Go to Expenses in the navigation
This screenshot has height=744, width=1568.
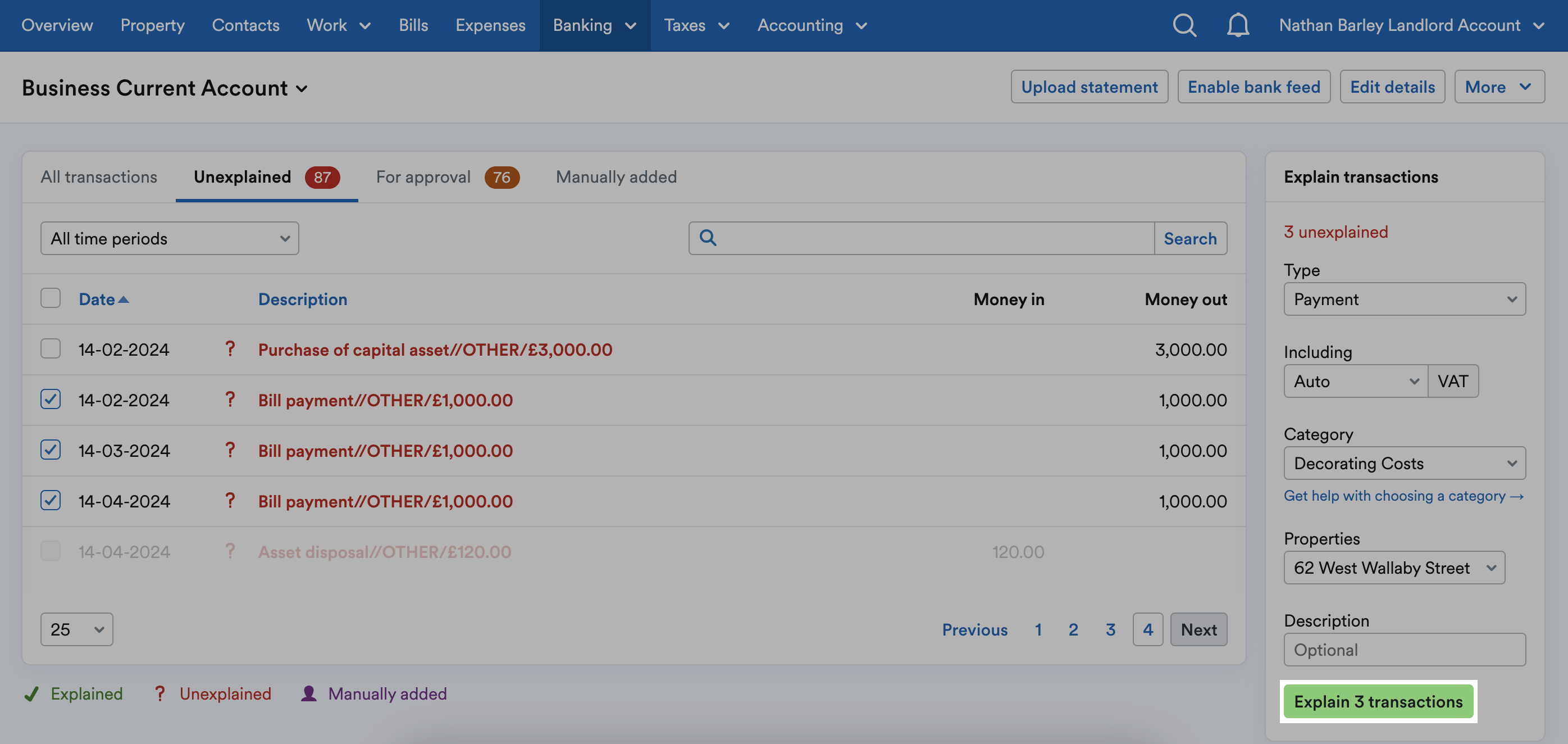click(x=490, y=25)
